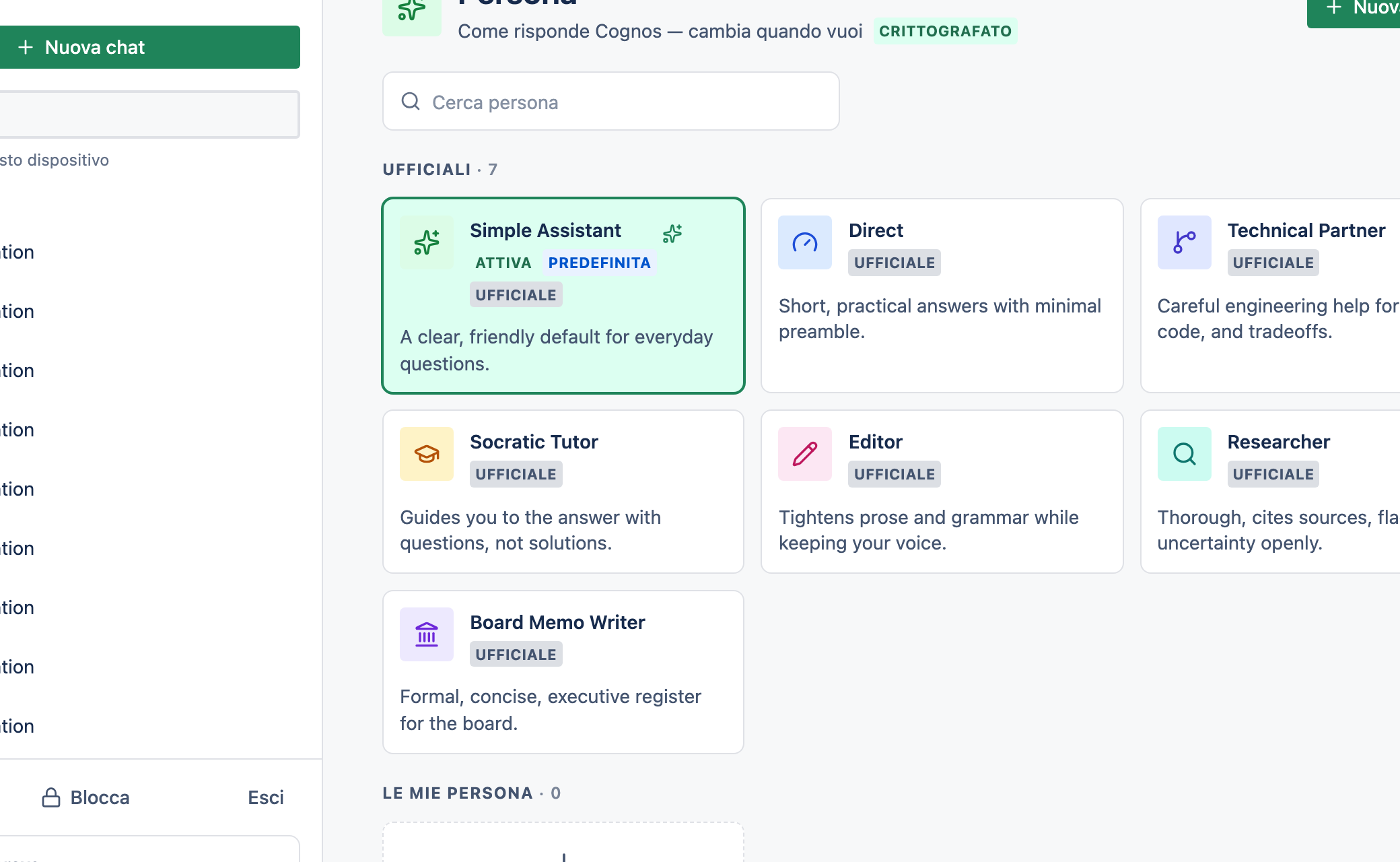Viewport: 1400px width, 862px height.
Task: Click the Technical Partner branch icon
Action: (x=1184, y=242)
